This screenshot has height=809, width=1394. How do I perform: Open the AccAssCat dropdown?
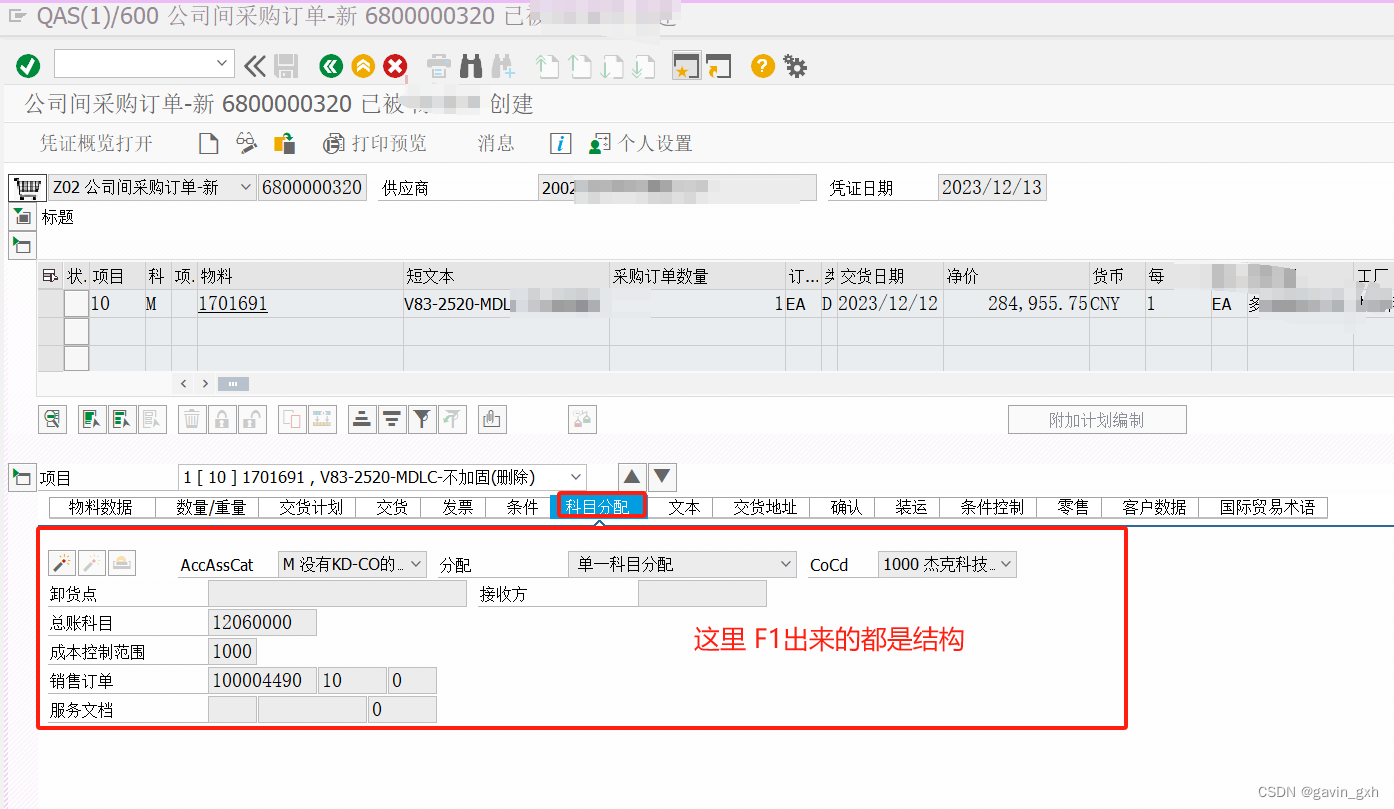pyautogui.click(x=417, y=563)
